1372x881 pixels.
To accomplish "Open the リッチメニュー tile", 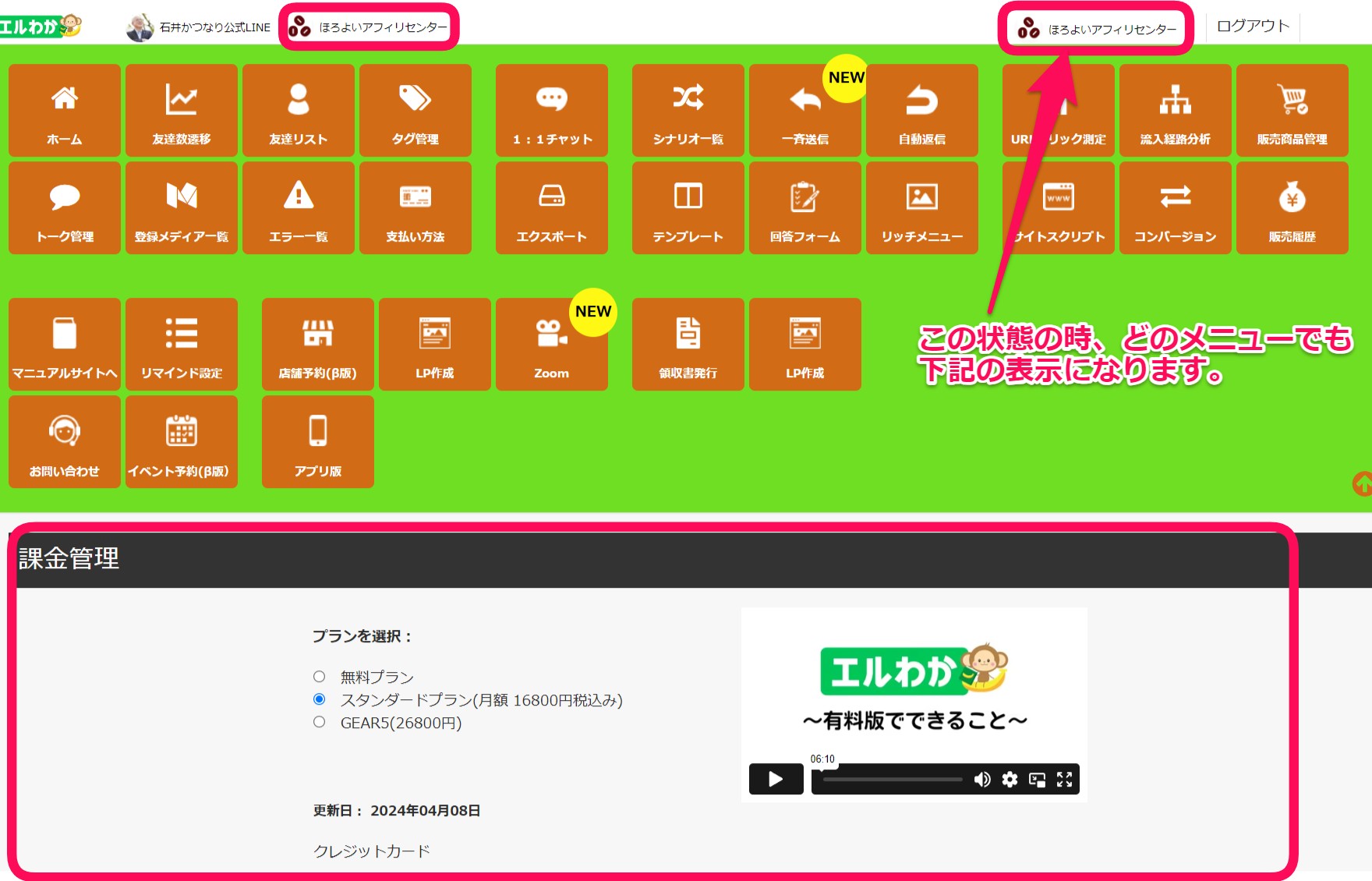I will [922, 208].
